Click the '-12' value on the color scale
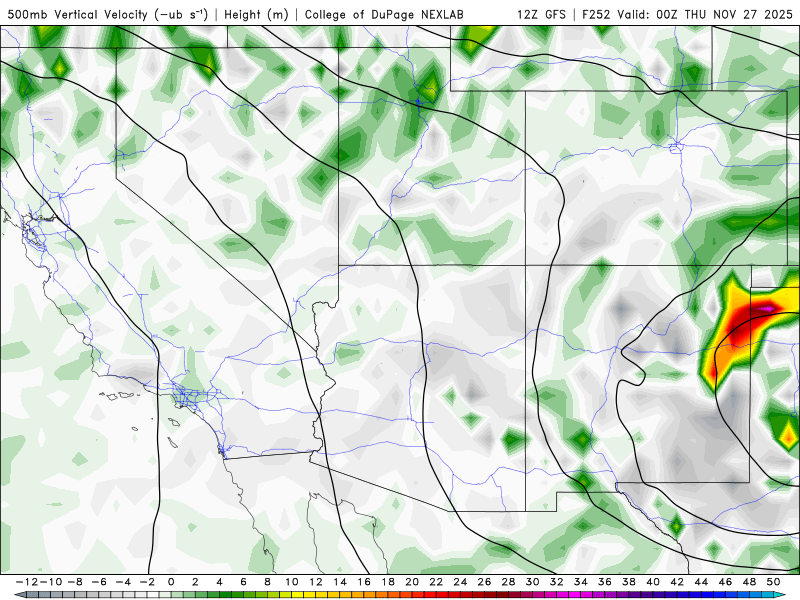Screen dimensions: 800x600 click(27, 582)
